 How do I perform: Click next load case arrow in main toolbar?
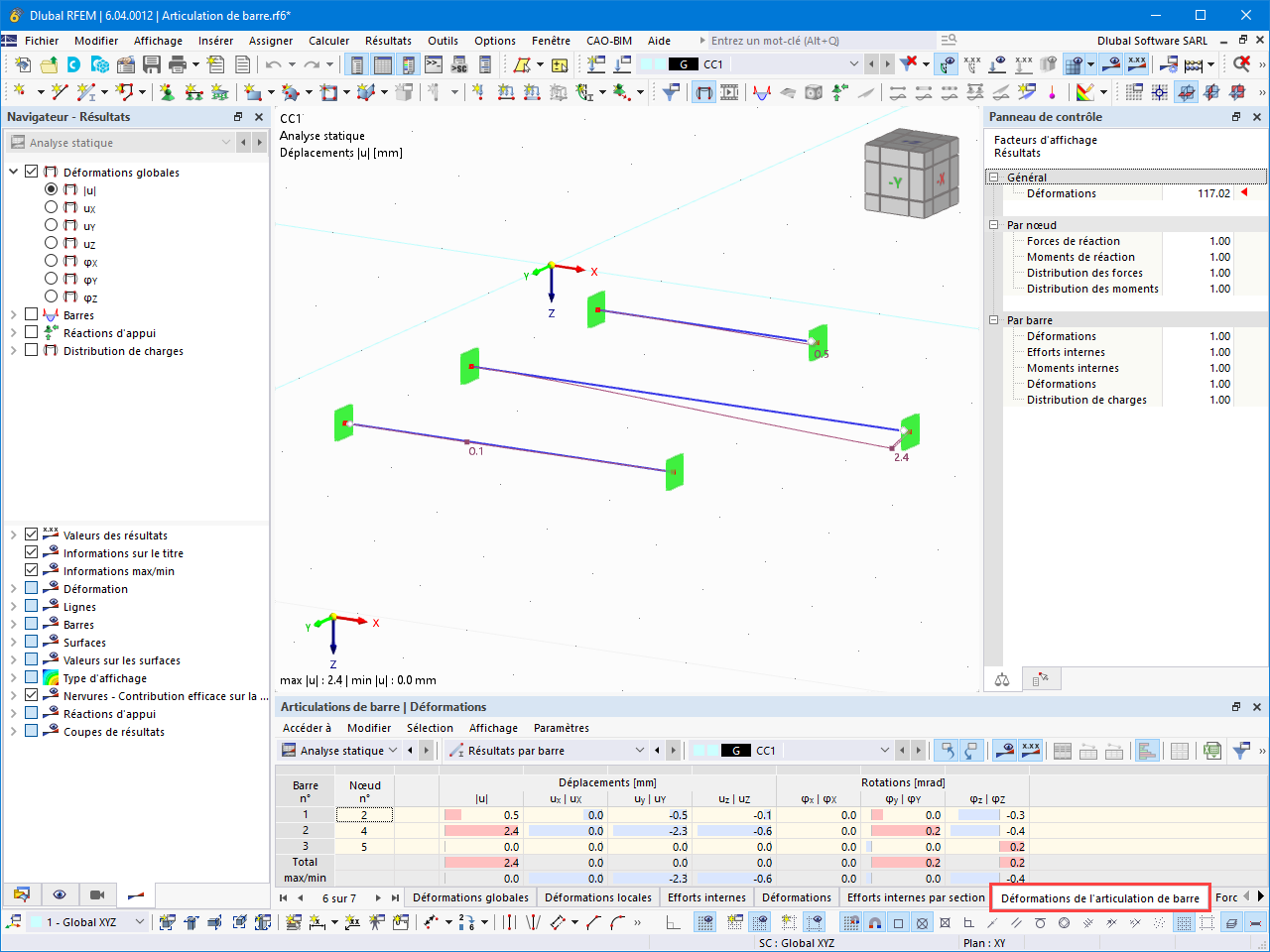(886, 64)
